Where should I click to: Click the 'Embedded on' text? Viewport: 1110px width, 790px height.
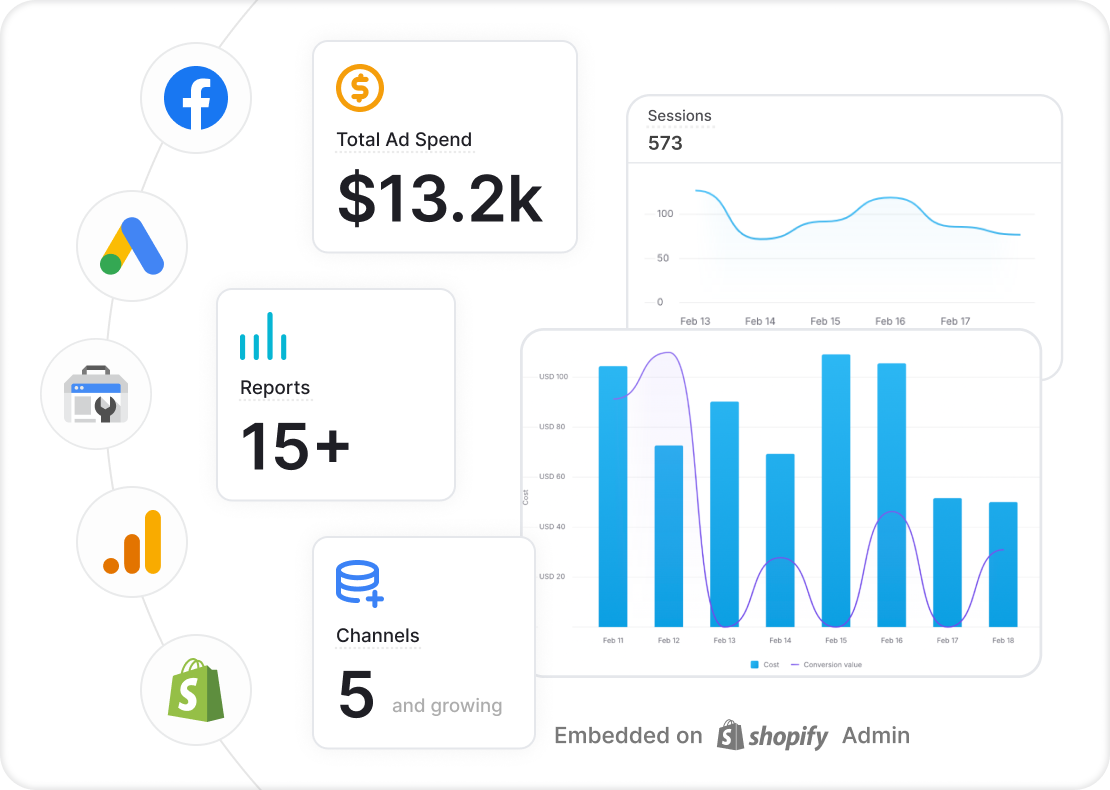628,736
